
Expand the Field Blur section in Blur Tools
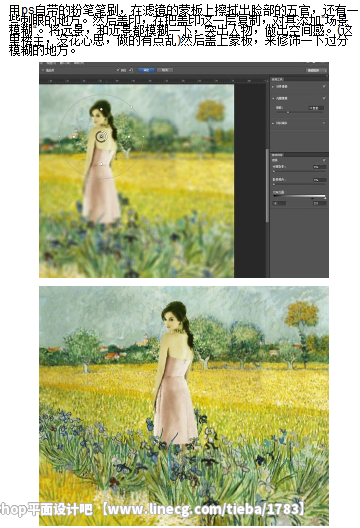[x=273, y=87]
